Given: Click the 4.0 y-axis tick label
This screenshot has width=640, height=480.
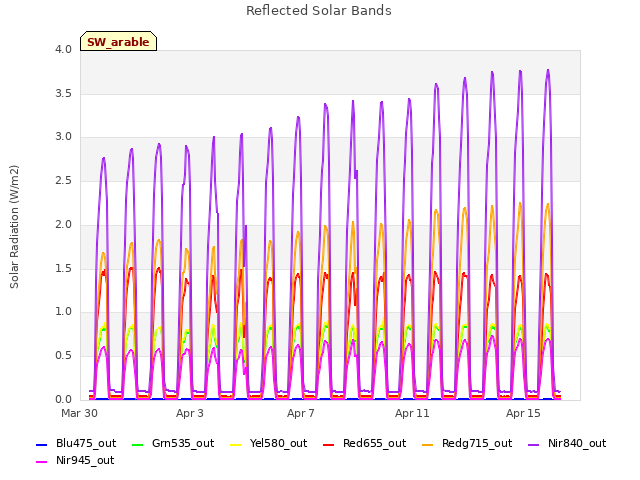Looking at the screenshot, I should [63, 49].
